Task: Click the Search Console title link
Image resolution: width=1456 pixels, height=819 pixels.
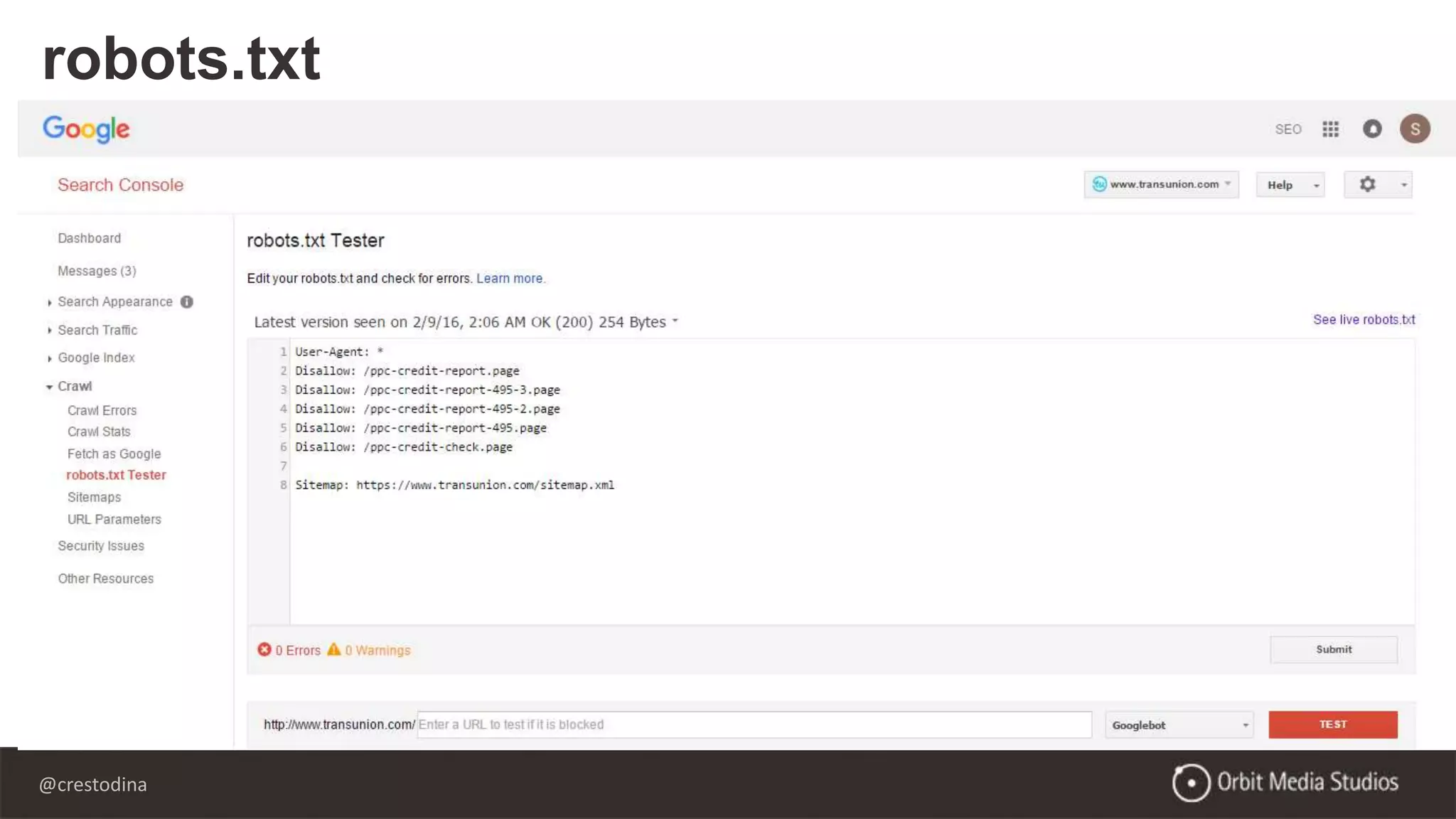Action: [x=120, y=185]
